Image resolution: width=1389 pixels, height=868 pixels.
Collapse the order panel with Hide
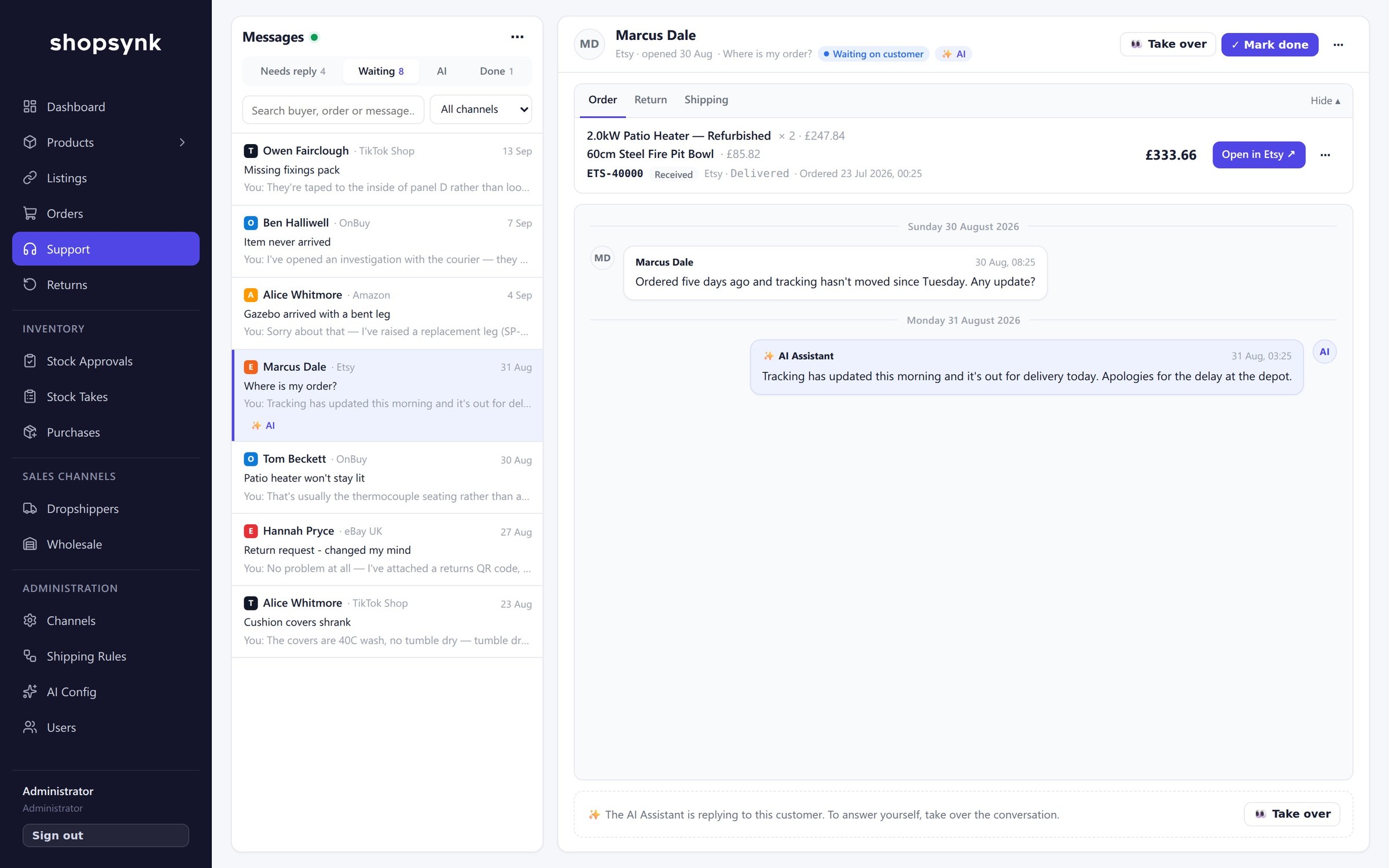pyautogui.click(x=1325, y=101)
